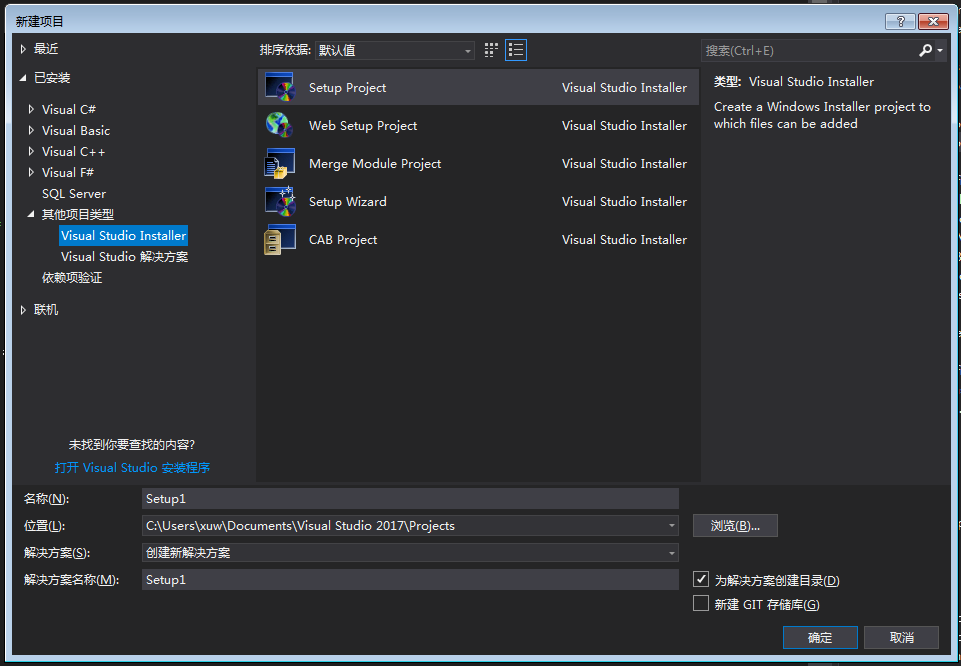The image size is (961, 666).
Task: Choose the Merge Module Project icon
Action: click(x=280, y=163)
